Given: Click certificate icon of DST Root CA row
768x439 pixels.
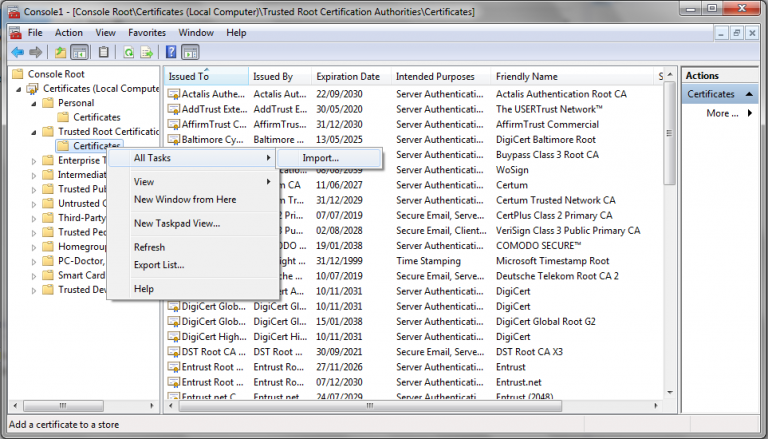Looking at the screenshot, I should coord(173,352).
